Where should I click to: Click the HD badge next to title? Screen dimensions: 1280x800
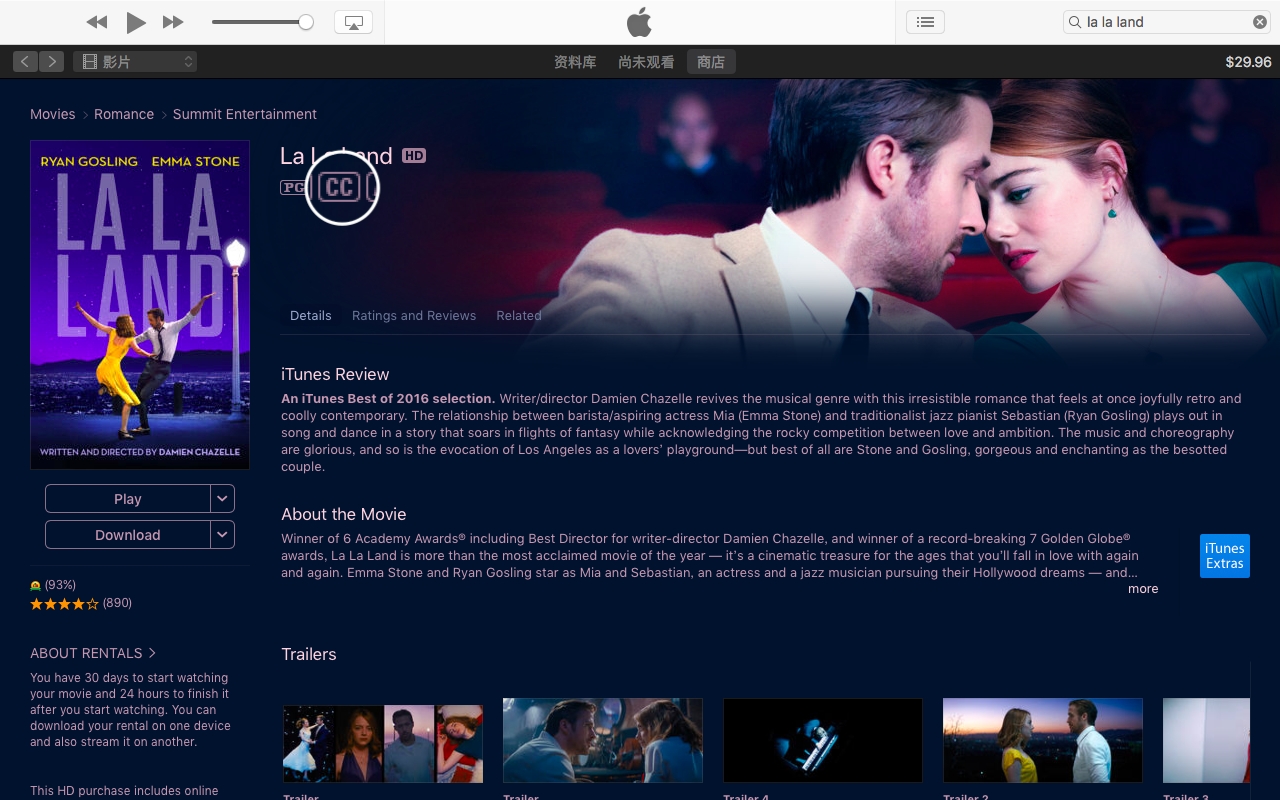(414, 156)
